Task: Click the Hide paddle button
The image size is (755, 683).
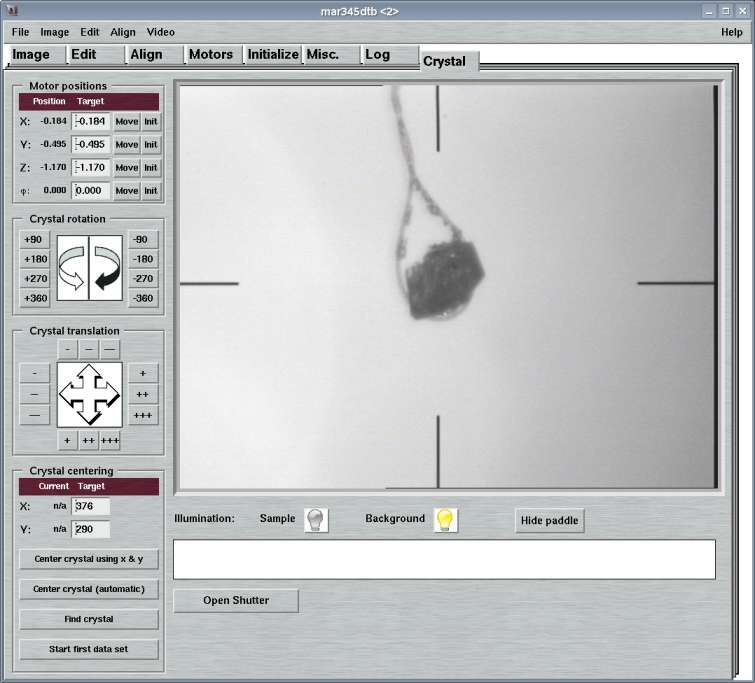Action: tap(549, 521)
